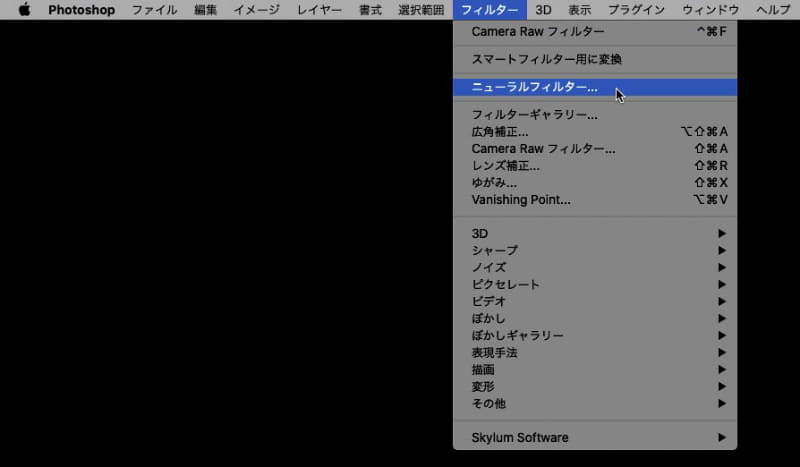Open the 選択範囲 menu
The width and height of the screenshot is (800, 467).
pyautogui.click(x=421, y=10)
